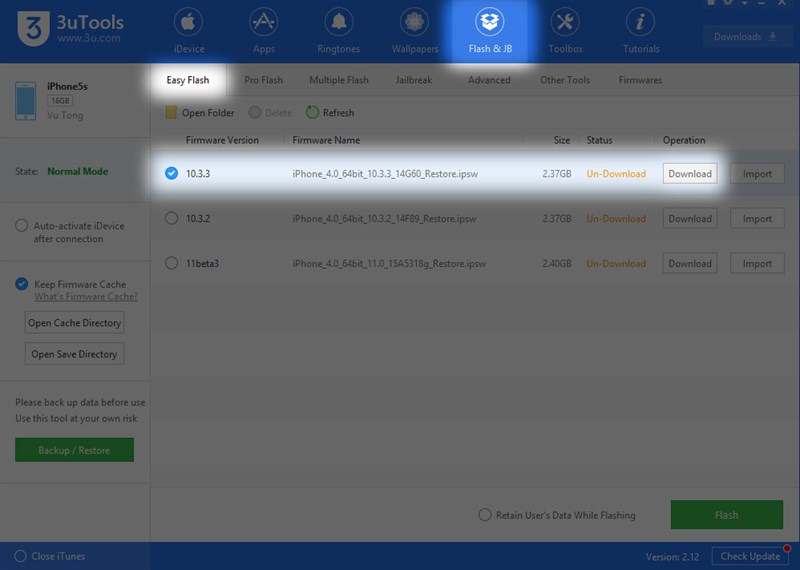Open the Downloads button at top right

(x=746, y=37)
